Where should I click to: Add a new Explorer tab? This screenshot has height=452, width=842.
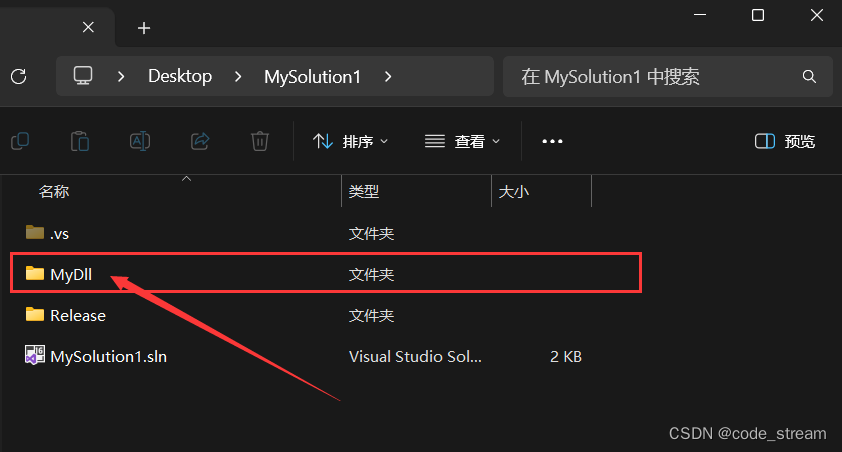(x=144, y=28)
